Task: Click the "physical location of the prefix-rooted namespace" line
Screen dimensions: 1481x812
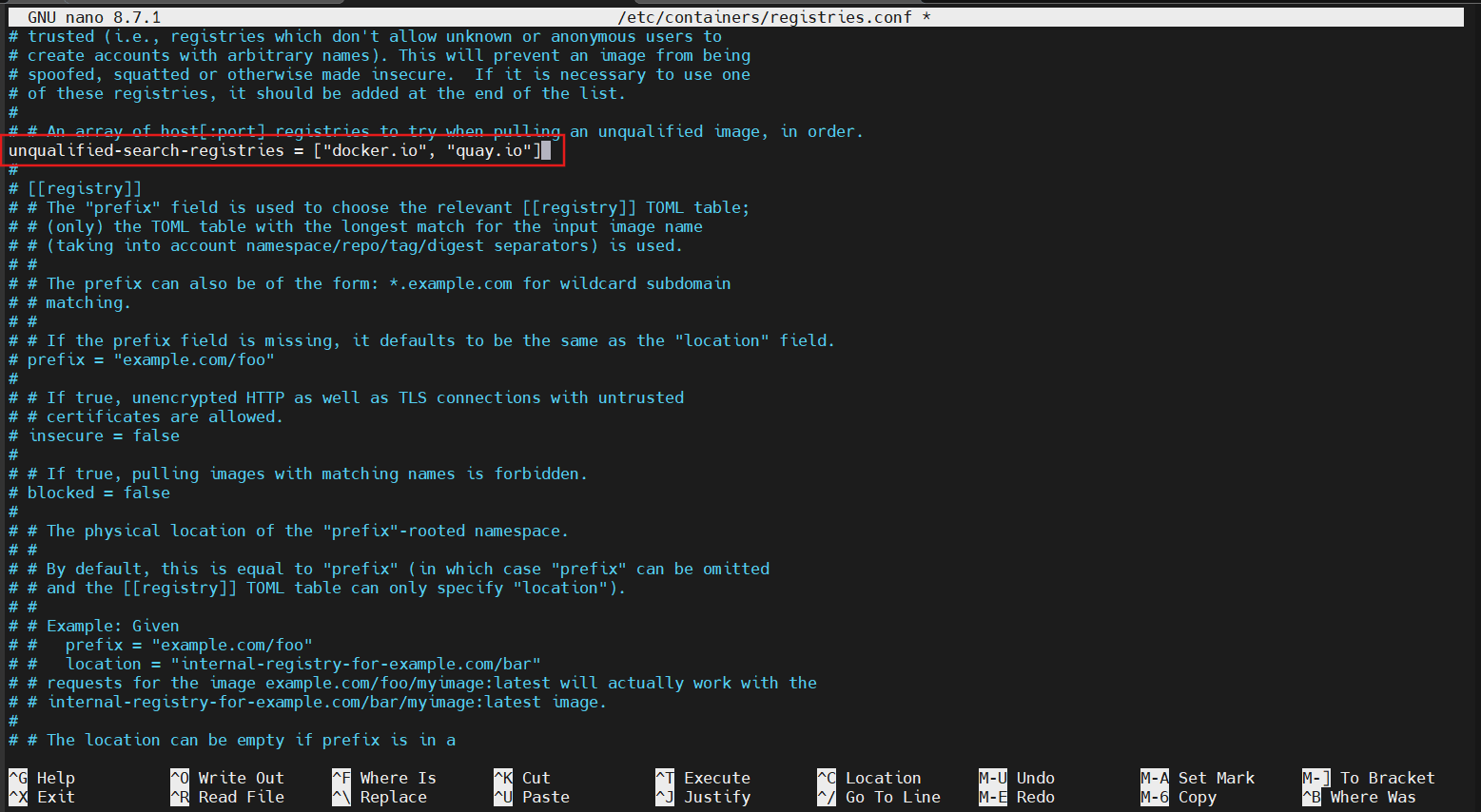Action: tap(289, 531)
